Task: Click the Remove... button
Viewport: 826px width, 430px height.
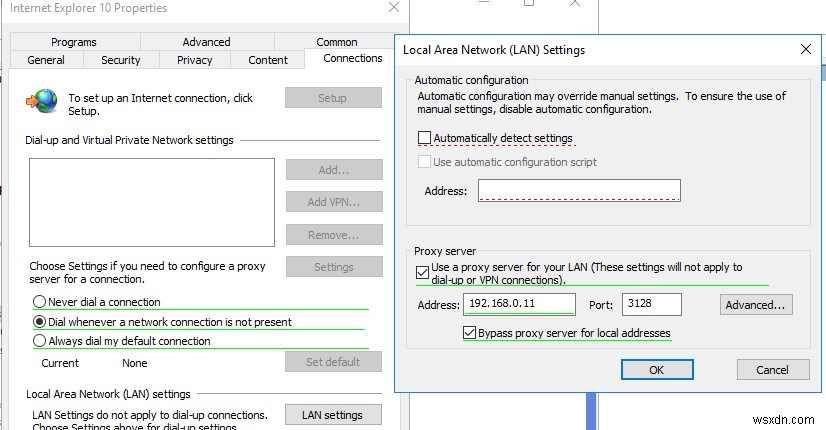Action: (x=334, y=235)
